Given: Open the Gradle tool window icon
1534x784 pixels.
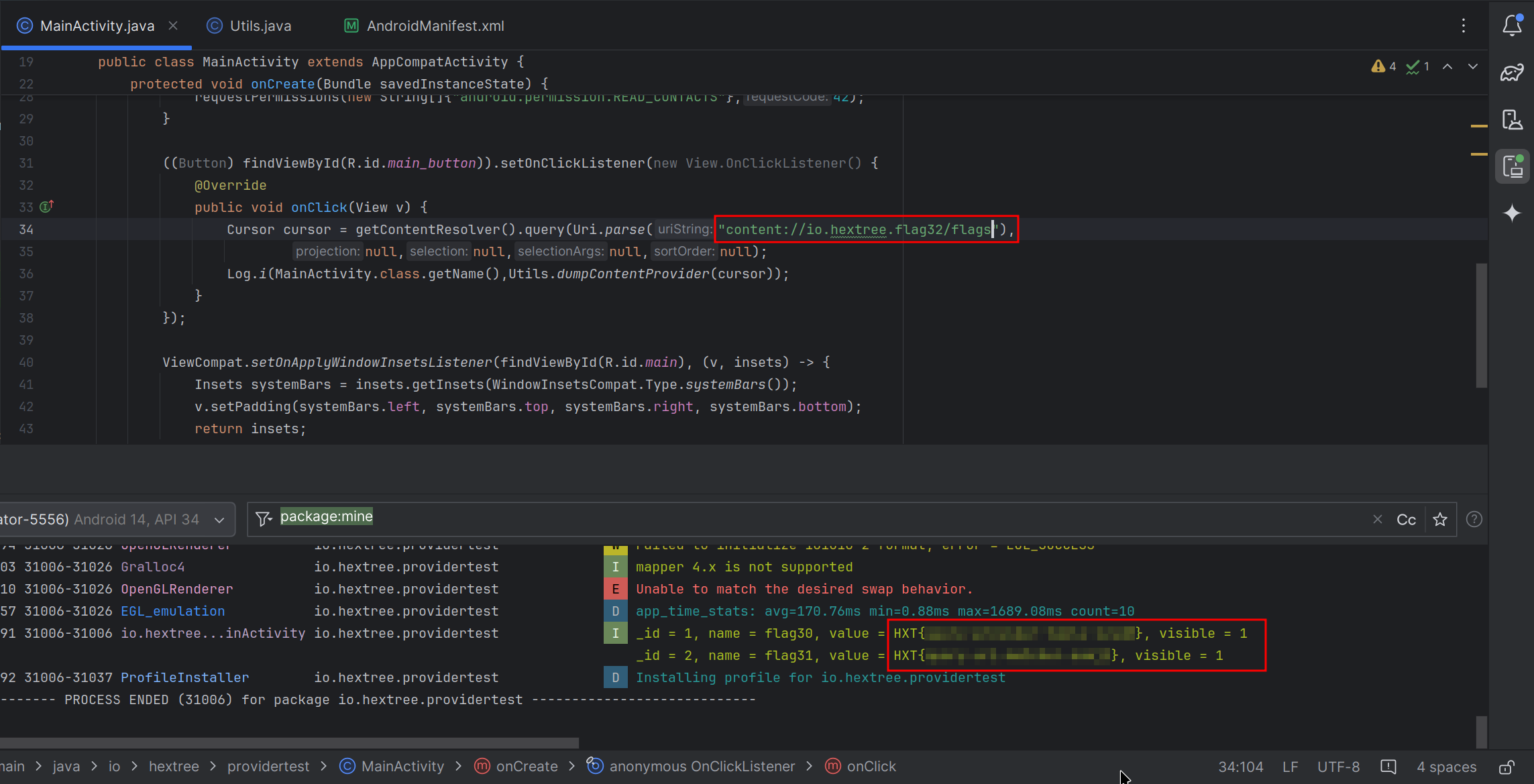Looking at the screenshot, I should click(x=1512, y=72).
